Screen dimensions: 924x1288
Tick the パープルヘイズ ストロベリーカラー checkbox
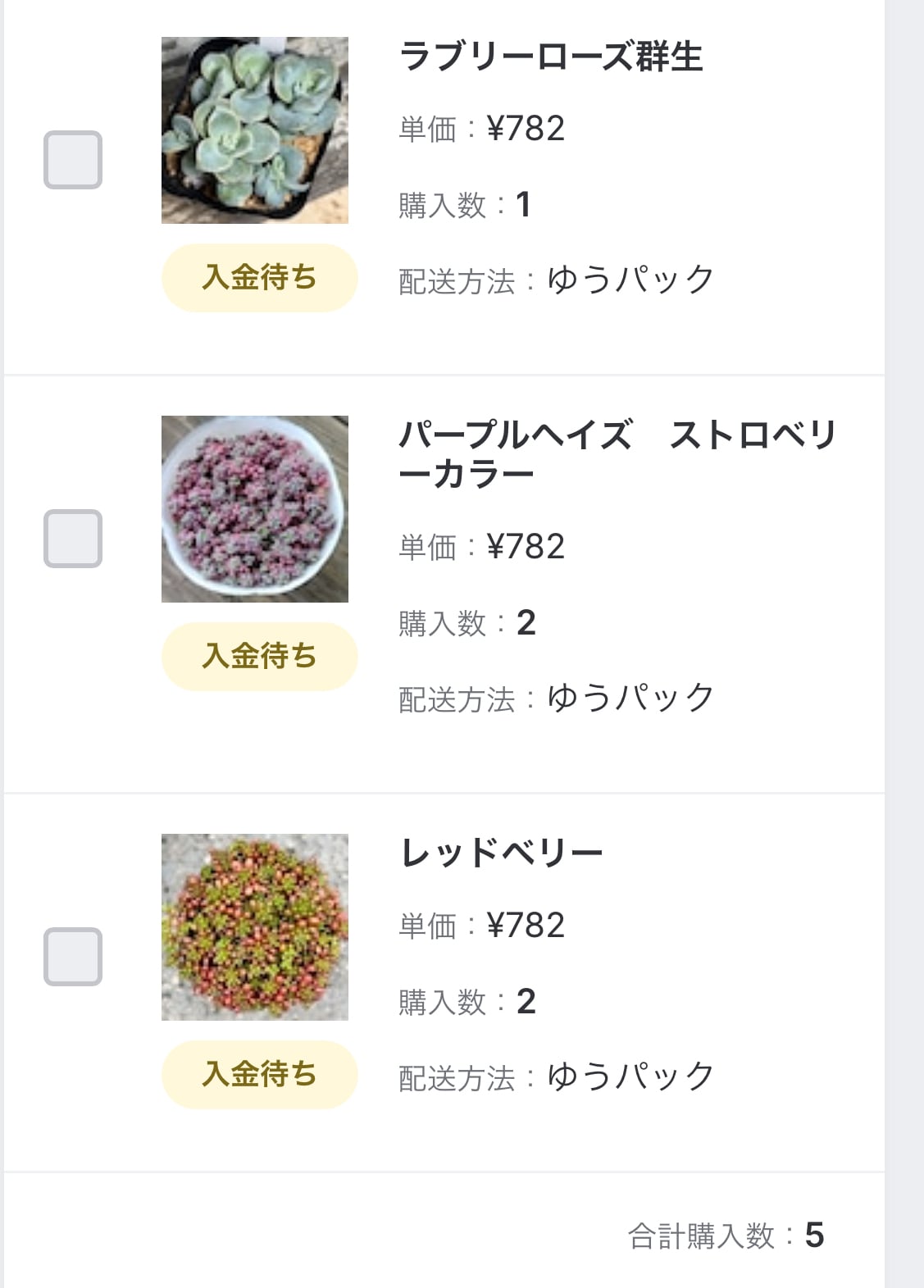(x=73, y=539)
